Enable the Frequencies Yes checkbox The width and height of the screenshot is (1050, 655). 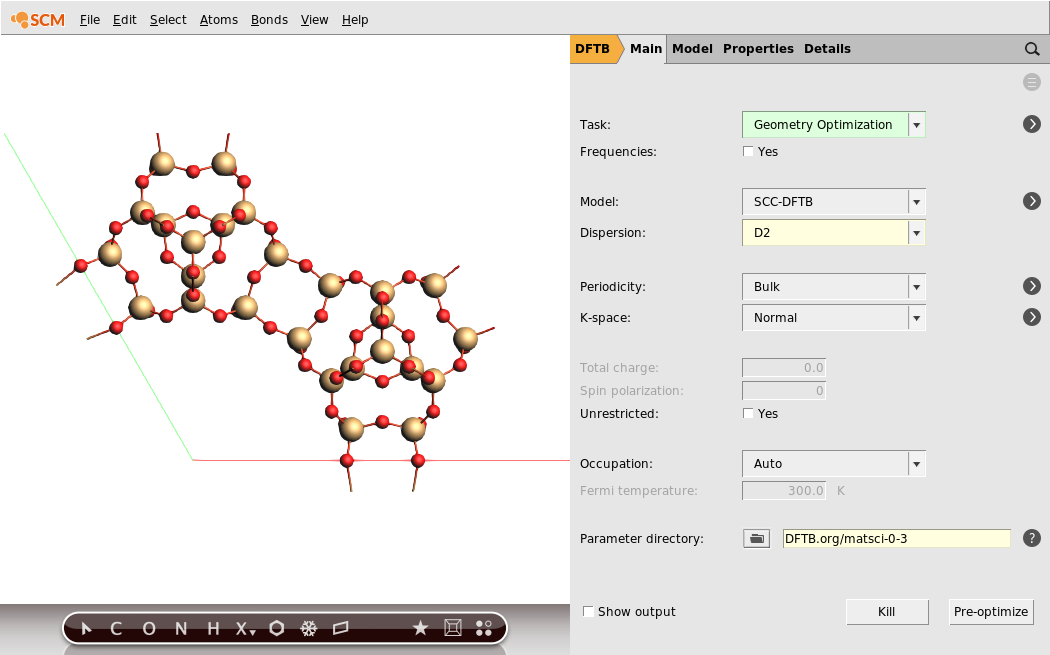pos(748,151)
